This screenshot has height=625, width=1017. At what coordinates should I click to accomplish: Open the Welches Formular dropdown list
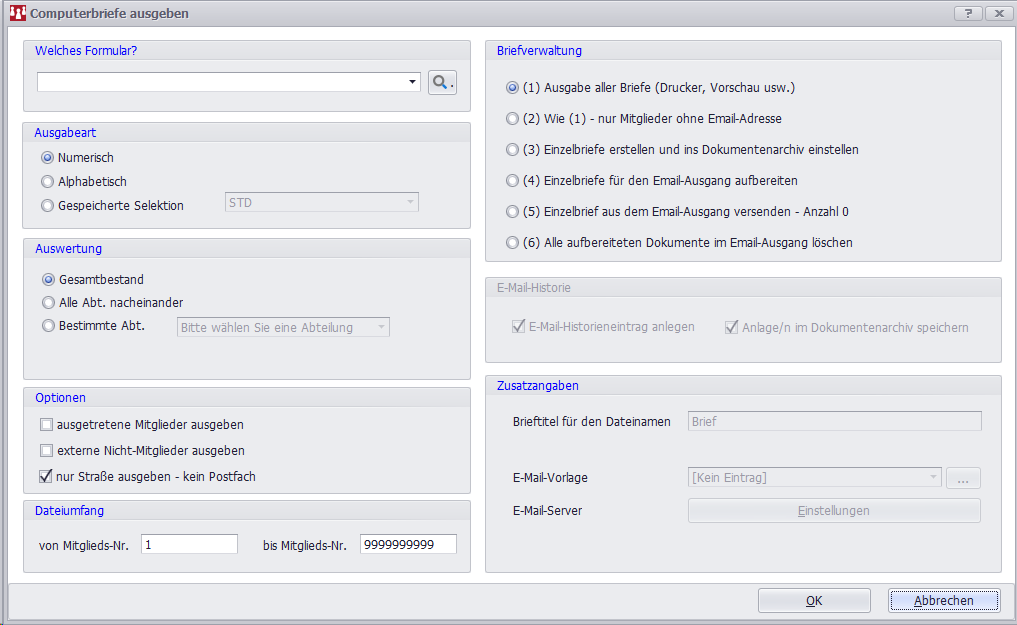click(x=413, y=82)
